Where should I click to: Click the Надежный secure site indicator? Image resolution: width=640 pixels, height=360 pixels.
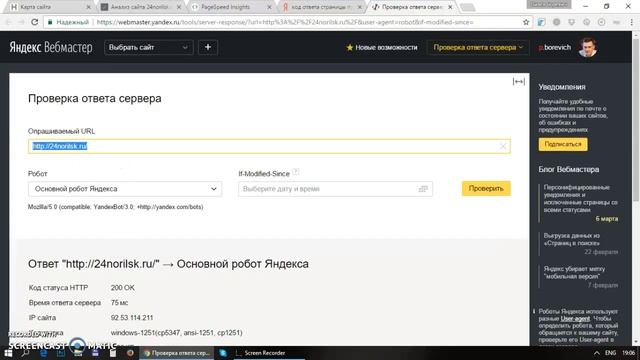pyautogui.click(x=68, y=22)
